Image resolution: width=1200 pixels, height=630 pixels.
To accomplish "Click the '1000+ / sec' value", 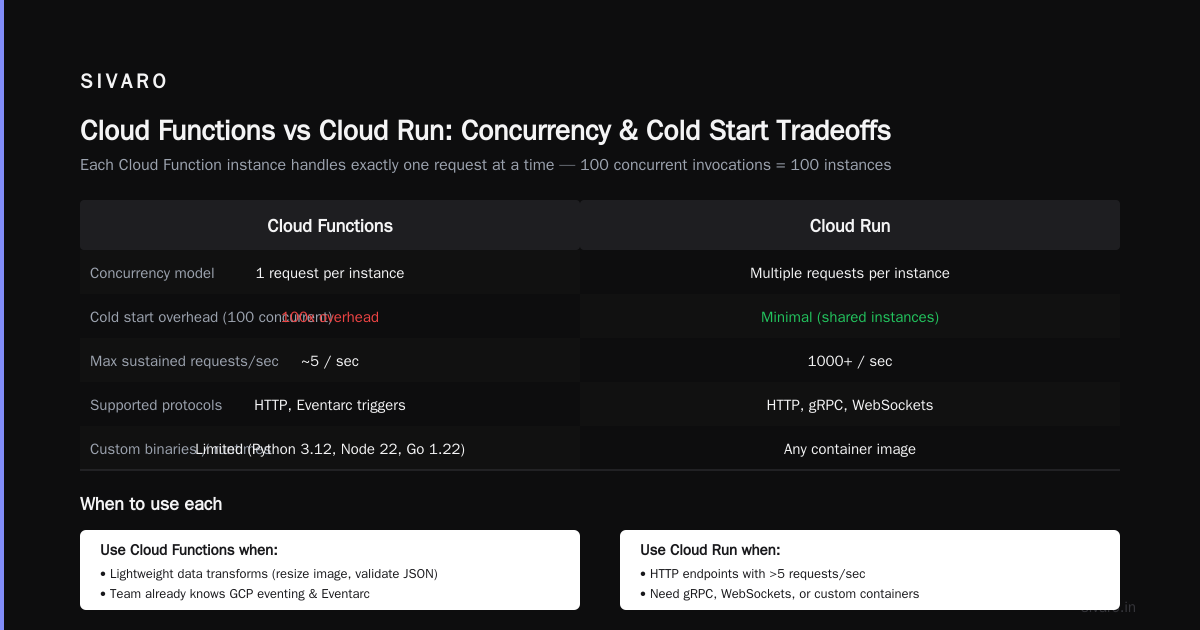I will (850, 361).
